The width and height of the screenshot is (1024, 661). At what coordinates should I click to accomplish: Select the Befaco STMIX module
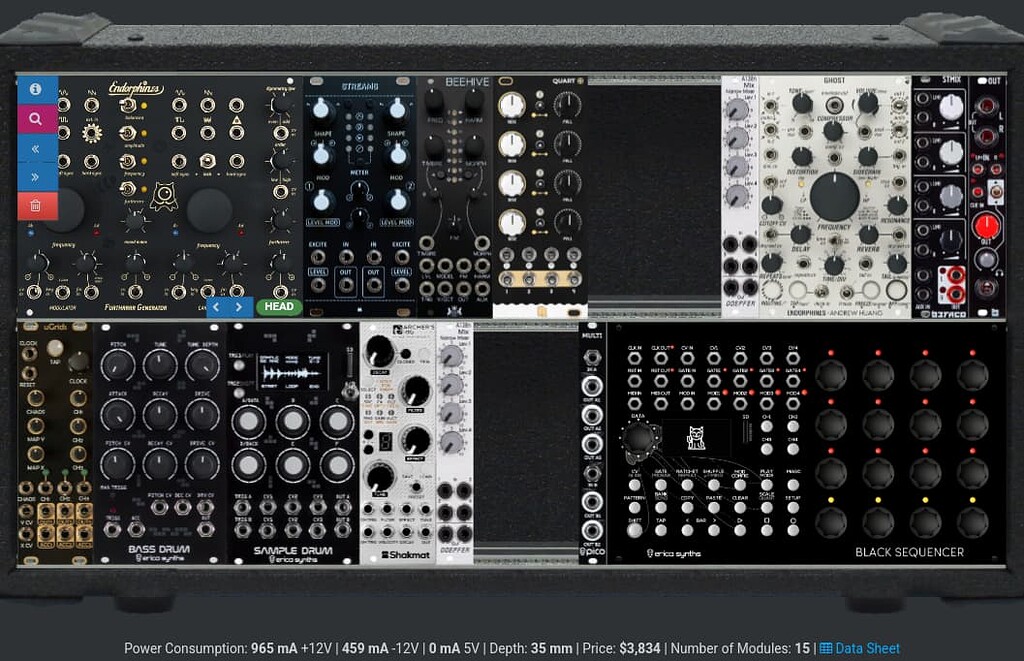[940, 197]
